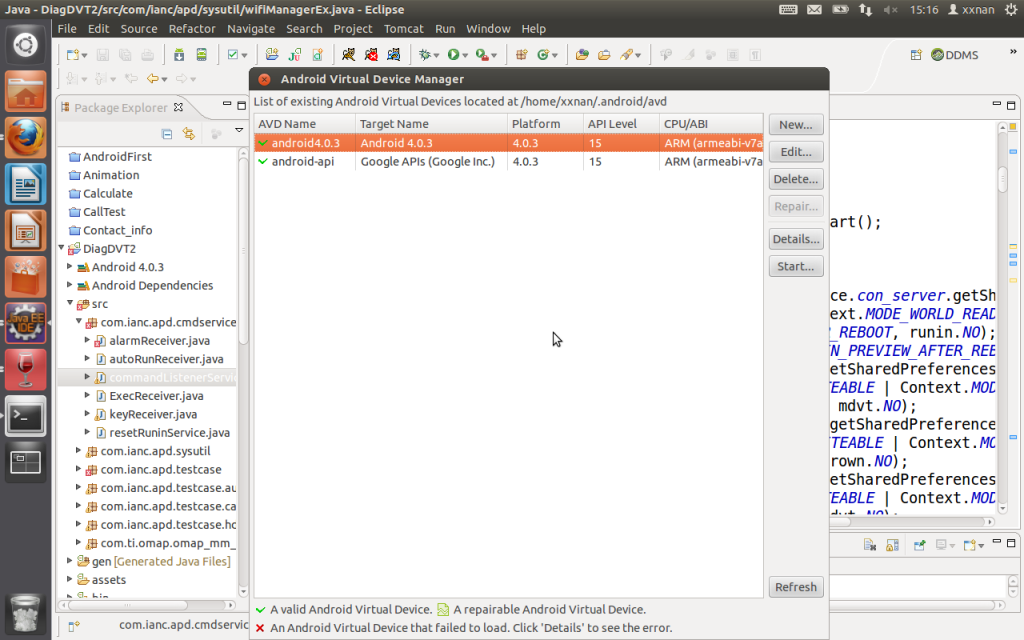Start Tomcat using the cat icon
This screenshot has width=1024, height=640.
point(348,55)
